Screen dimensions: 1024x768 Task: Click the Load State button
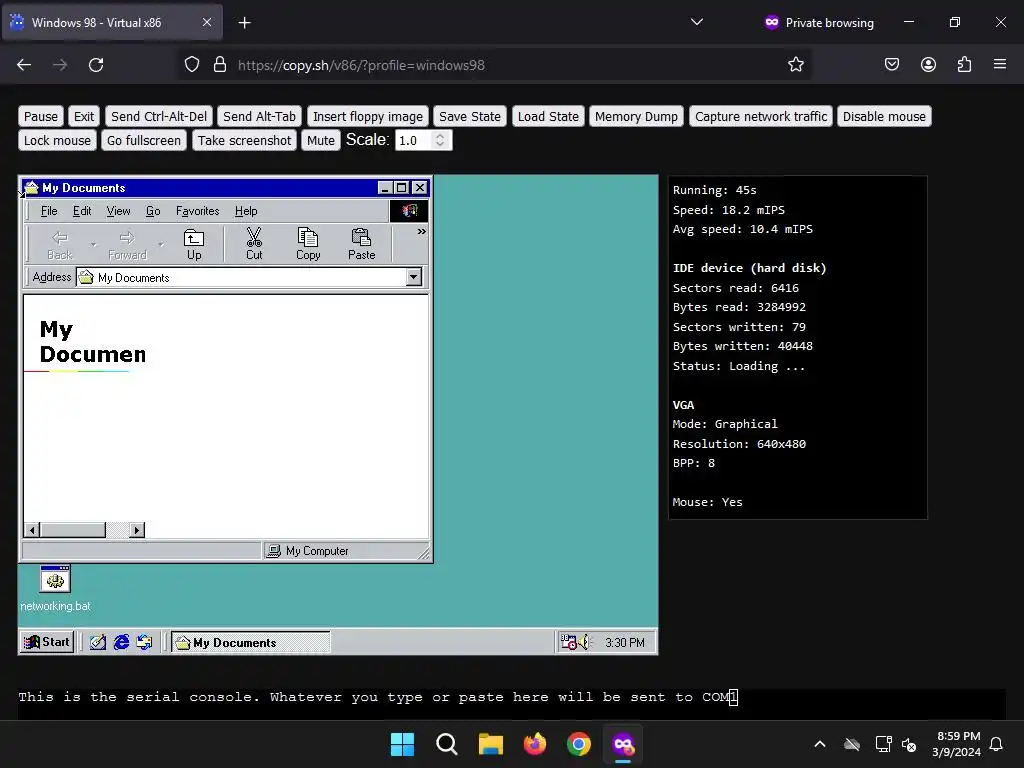[x=548, y=116]
